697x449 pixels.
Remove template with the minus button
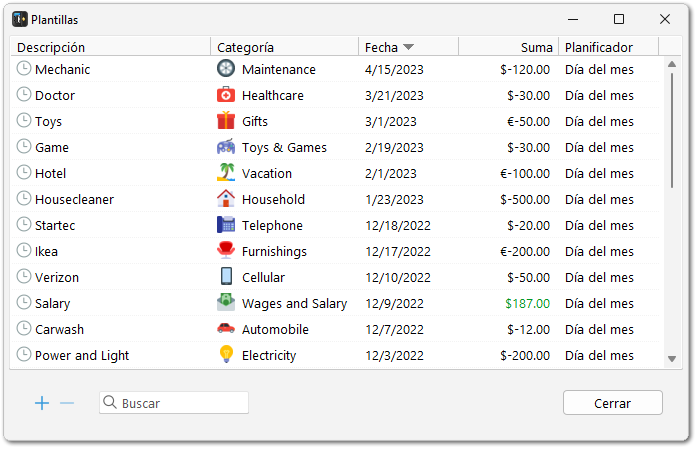point(67,403)
